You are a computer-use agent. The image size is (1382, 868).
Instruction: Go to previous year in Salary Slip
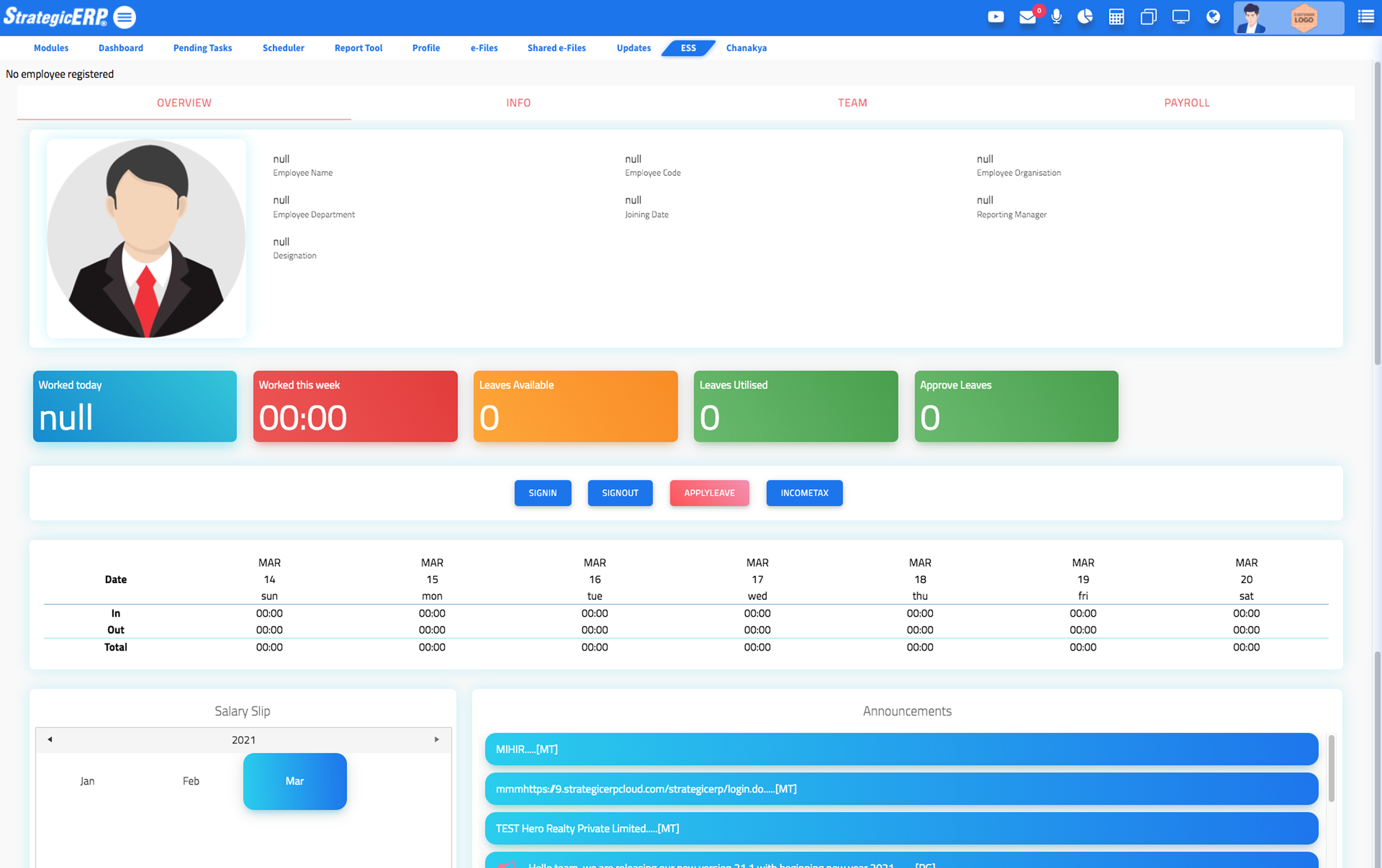pyautogui.click(x=50, y=739)
